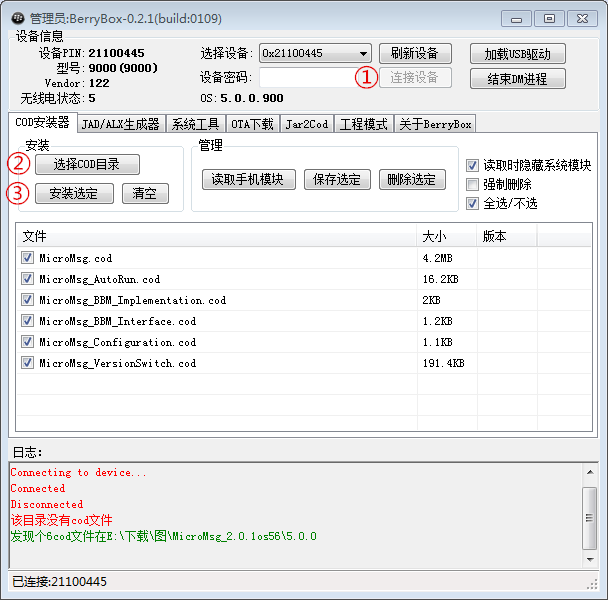
Task: Focus the 设备密码 password field
Action: click(308, 78)
